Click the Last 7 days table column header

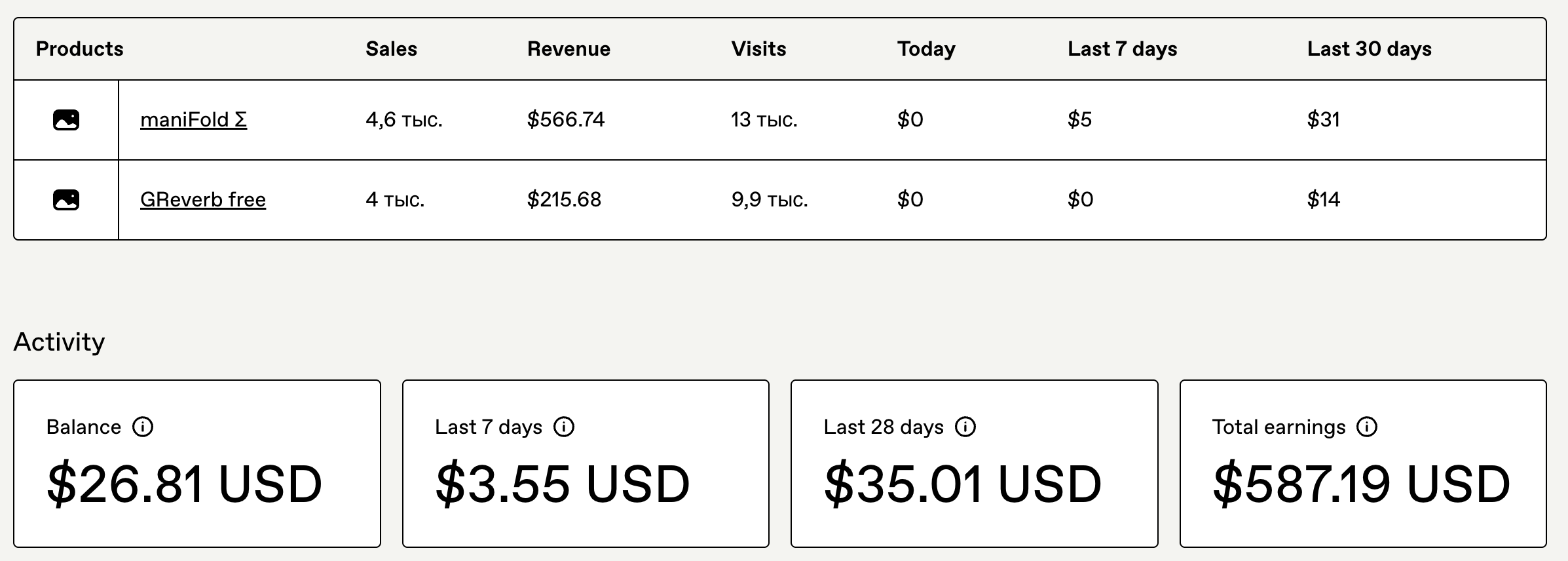pos(1122,49)
